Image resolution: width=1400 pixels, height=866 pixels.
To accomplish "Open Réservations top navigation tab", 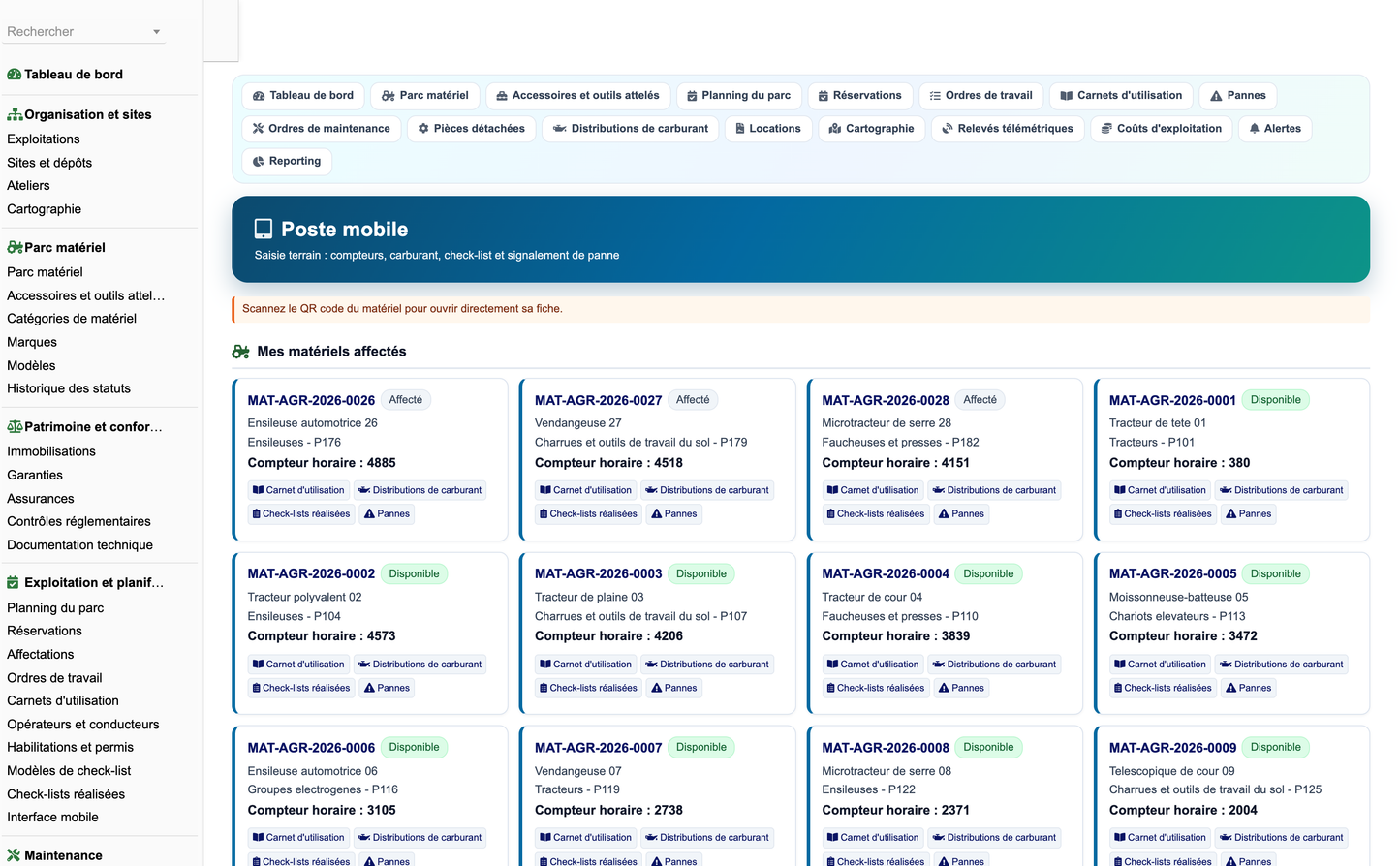I will (x=860, y=95).
